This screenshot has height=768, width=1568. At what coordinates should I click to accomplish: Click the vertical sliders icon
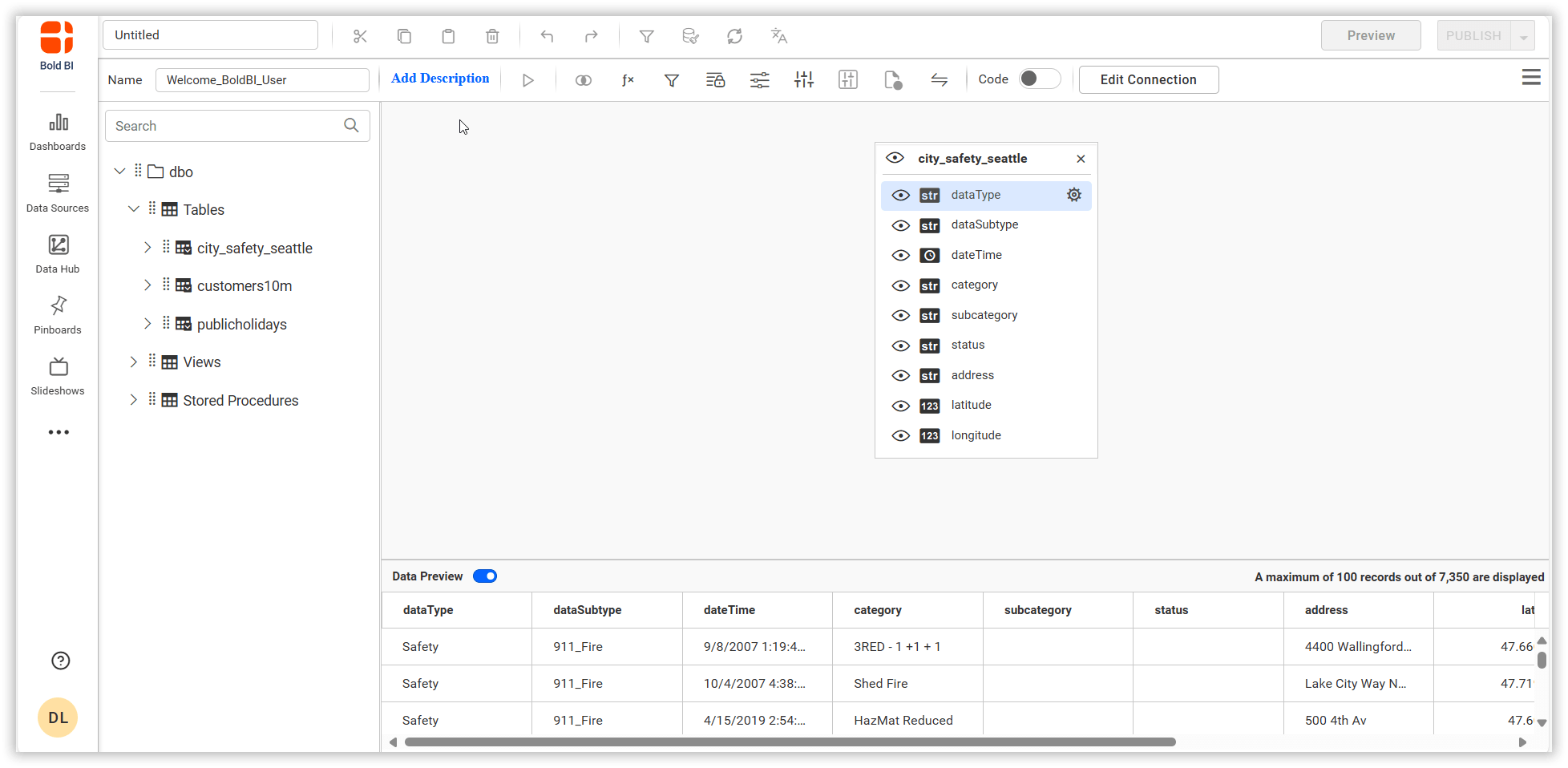[804, 79]
